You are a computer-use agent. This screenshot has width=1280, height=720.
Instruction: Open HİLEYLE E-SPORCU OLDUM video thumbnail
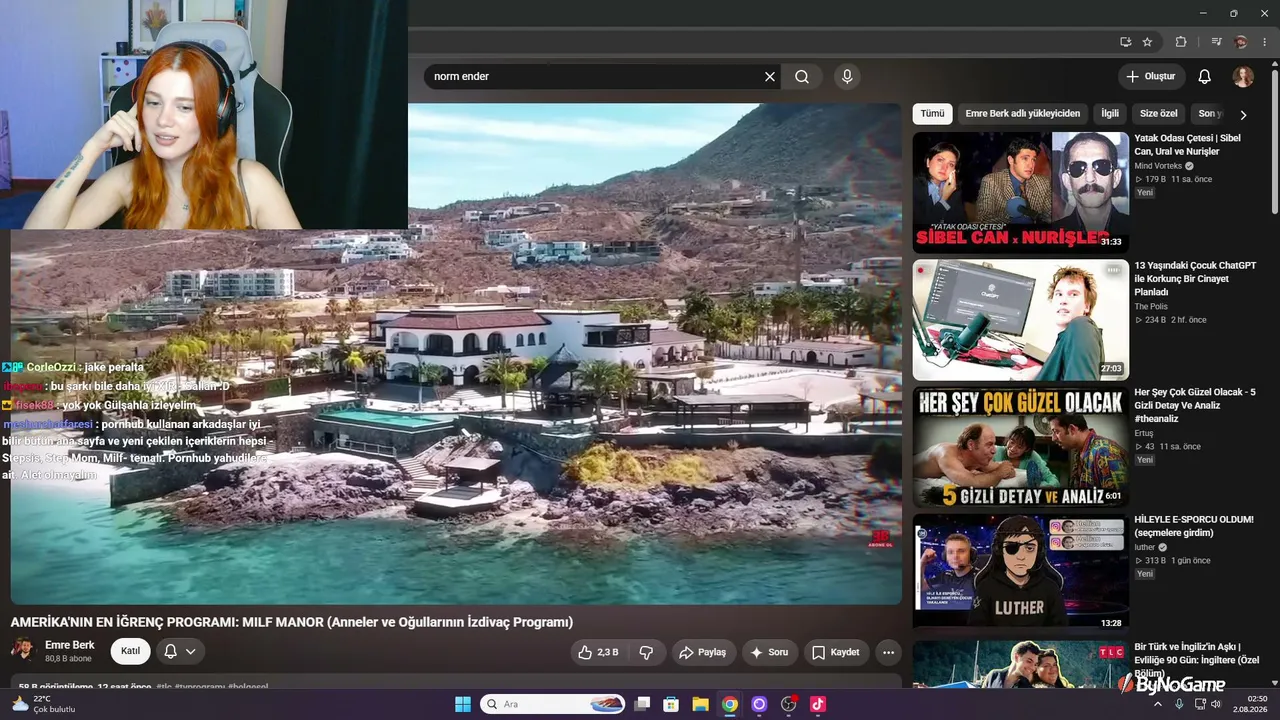click(x=1020, y=575)
